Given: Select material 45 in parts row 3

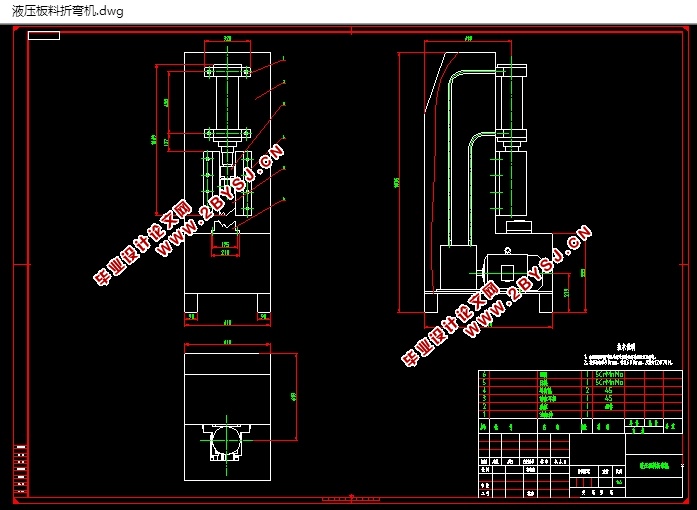Looking at the screenshot, I should [x=609, y=398].
